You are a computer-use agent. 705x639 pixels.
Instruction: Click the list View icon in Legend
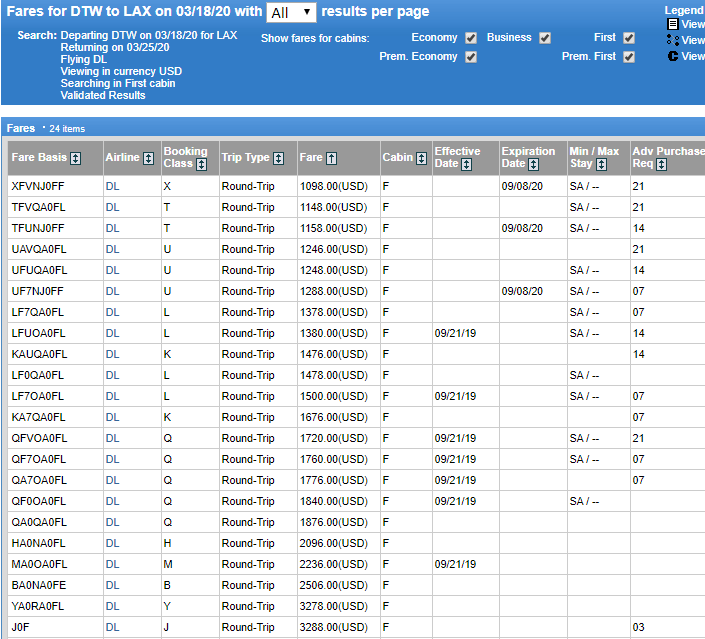click(673, 24)
